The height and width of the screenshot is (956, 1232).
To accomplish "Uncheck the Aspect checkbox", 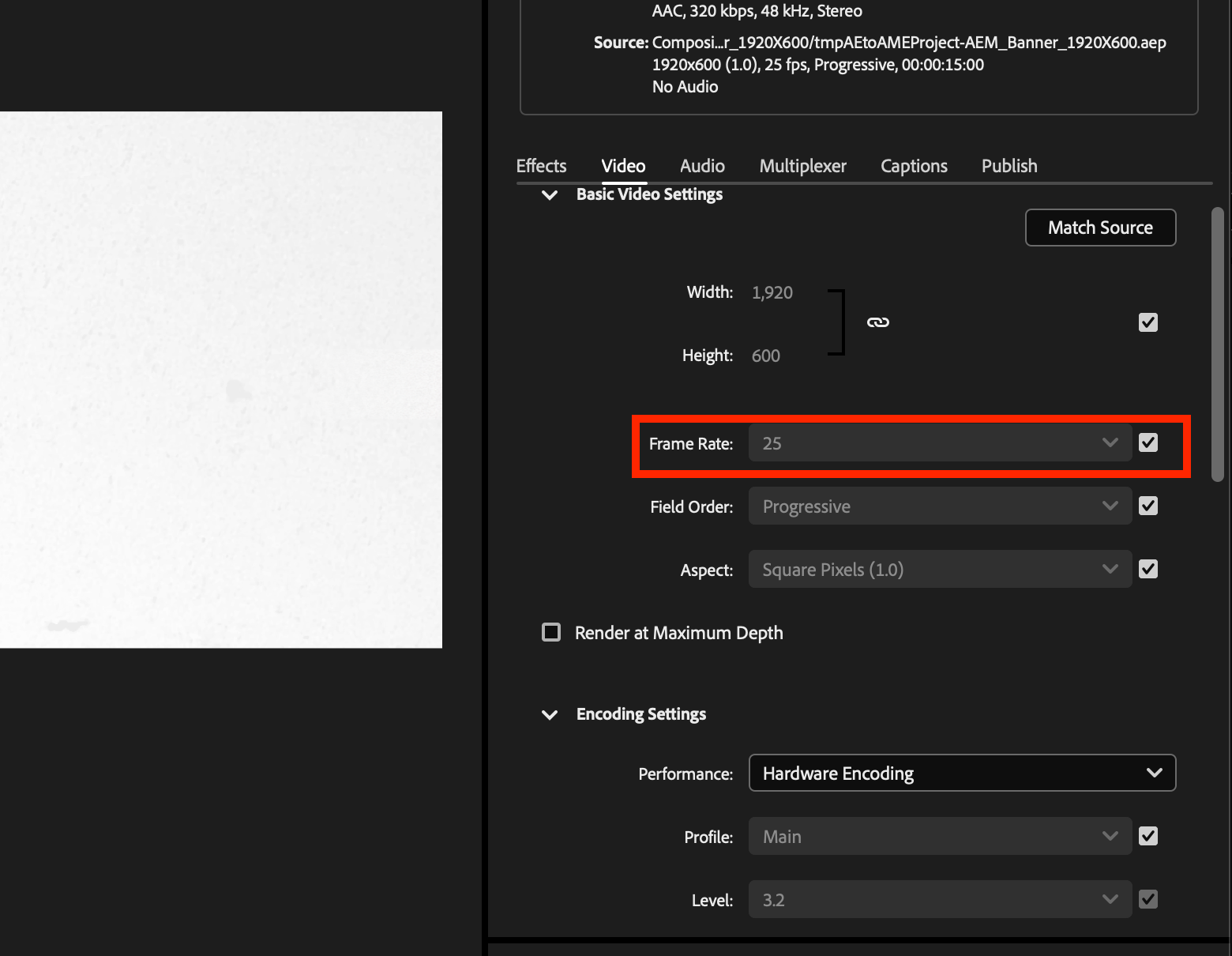I will pos(1147,569).
